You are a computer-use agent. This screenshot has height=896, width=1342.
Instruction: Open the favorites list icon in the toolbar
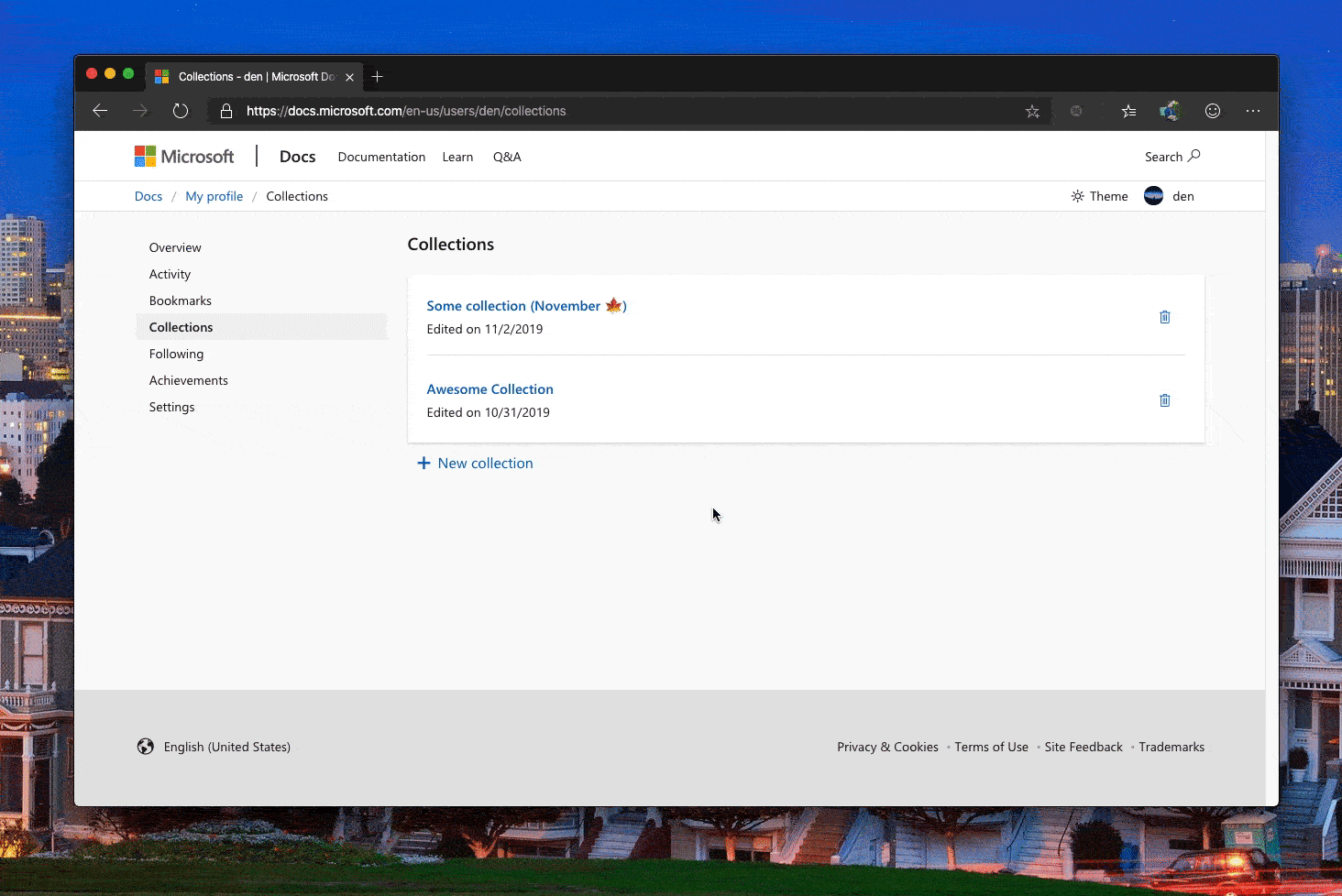(x=1128, y=111)
